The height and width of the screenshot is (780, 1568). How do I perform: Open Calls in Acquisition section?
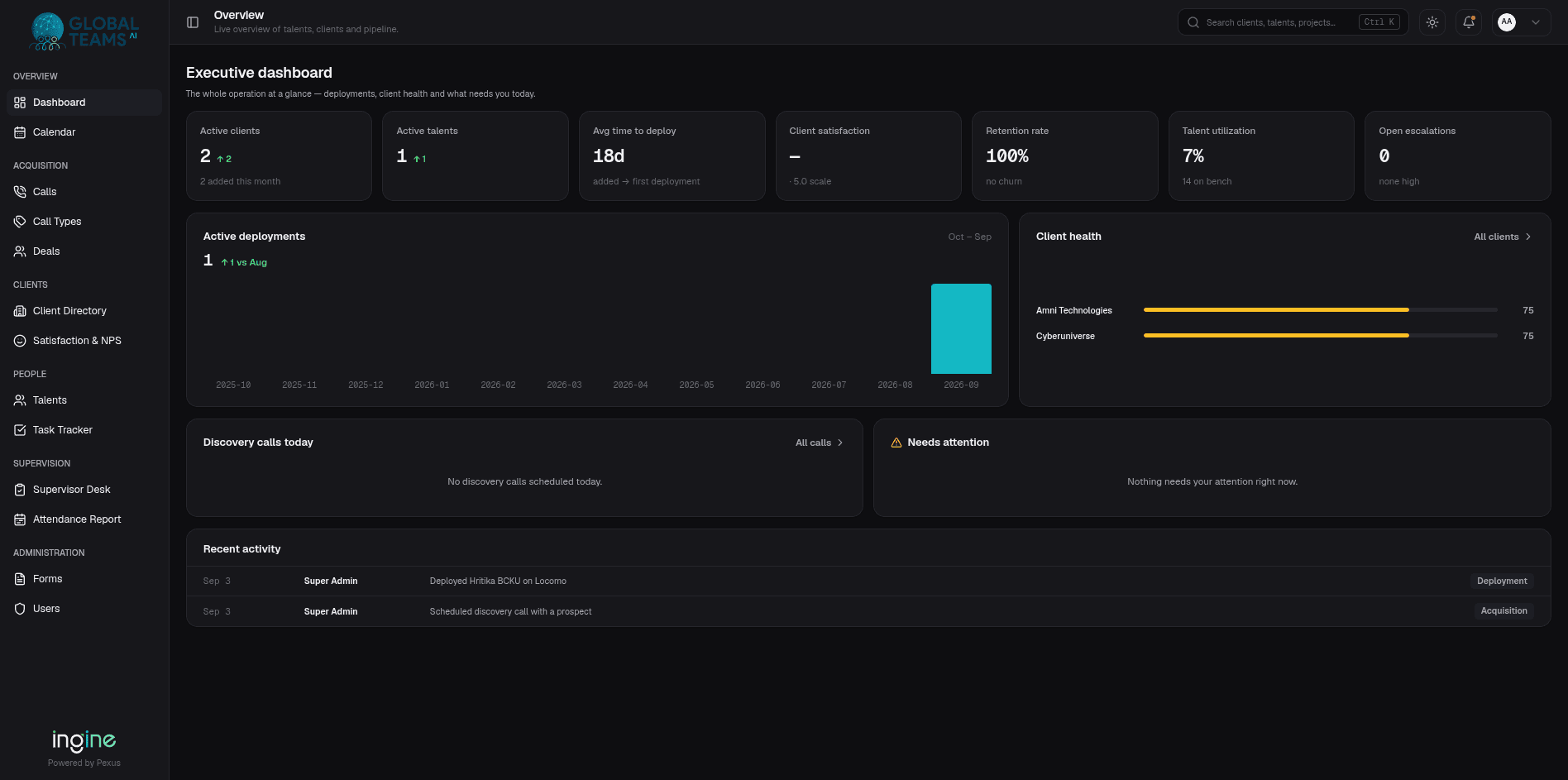[84, 192]
